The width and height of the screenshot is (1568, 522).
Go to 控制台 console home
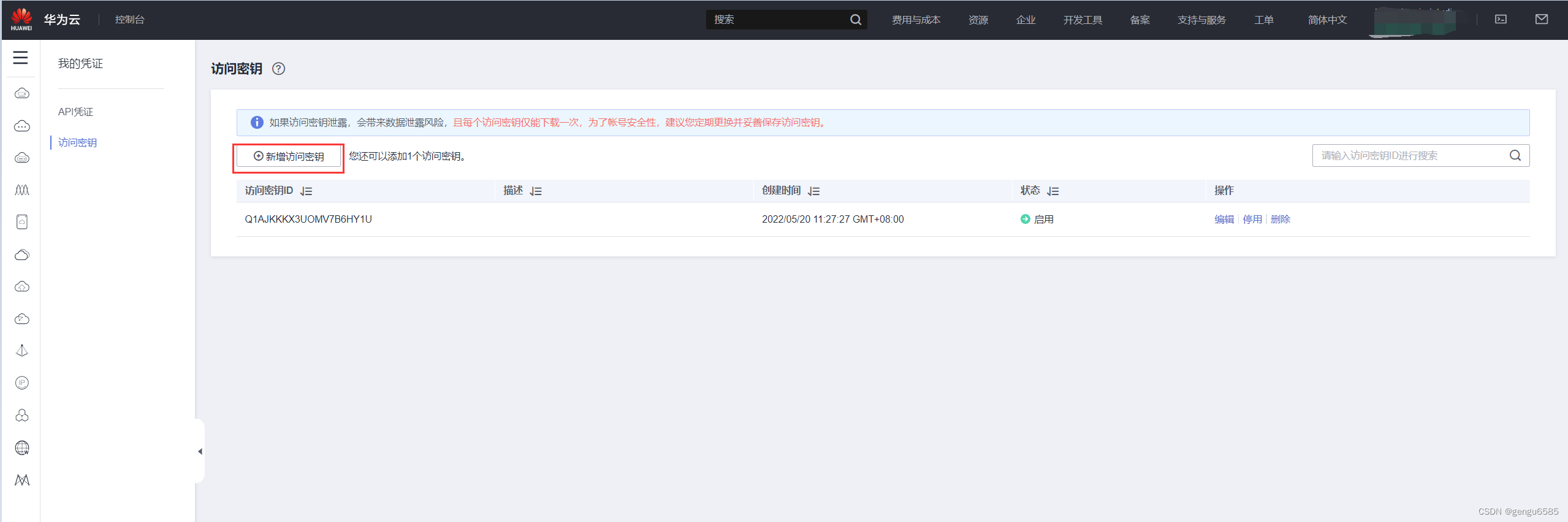[130, 20]
